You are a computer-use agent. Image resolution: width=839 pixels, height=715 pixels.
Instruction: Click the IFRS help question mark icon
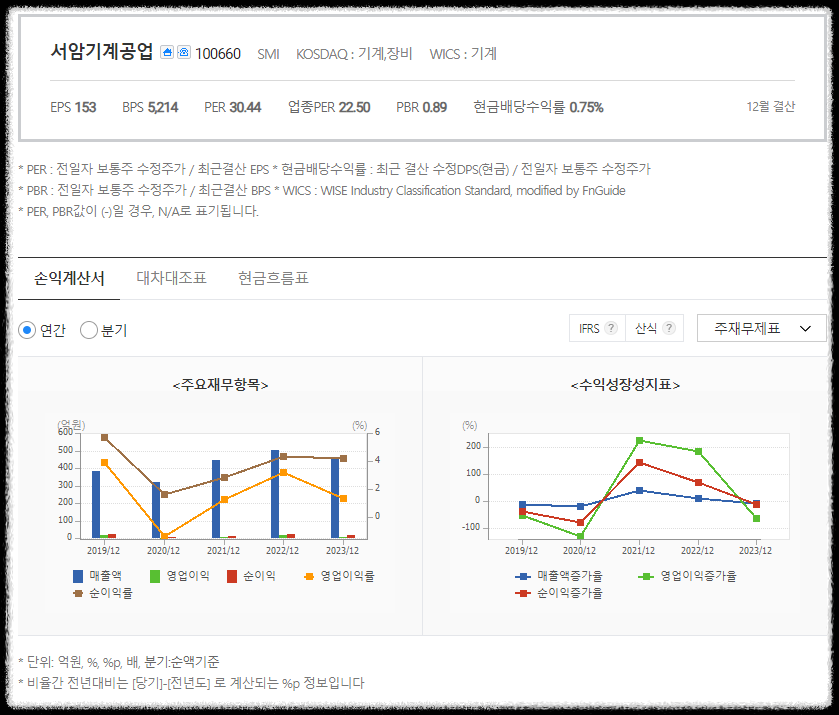click(x=611, y=328)
